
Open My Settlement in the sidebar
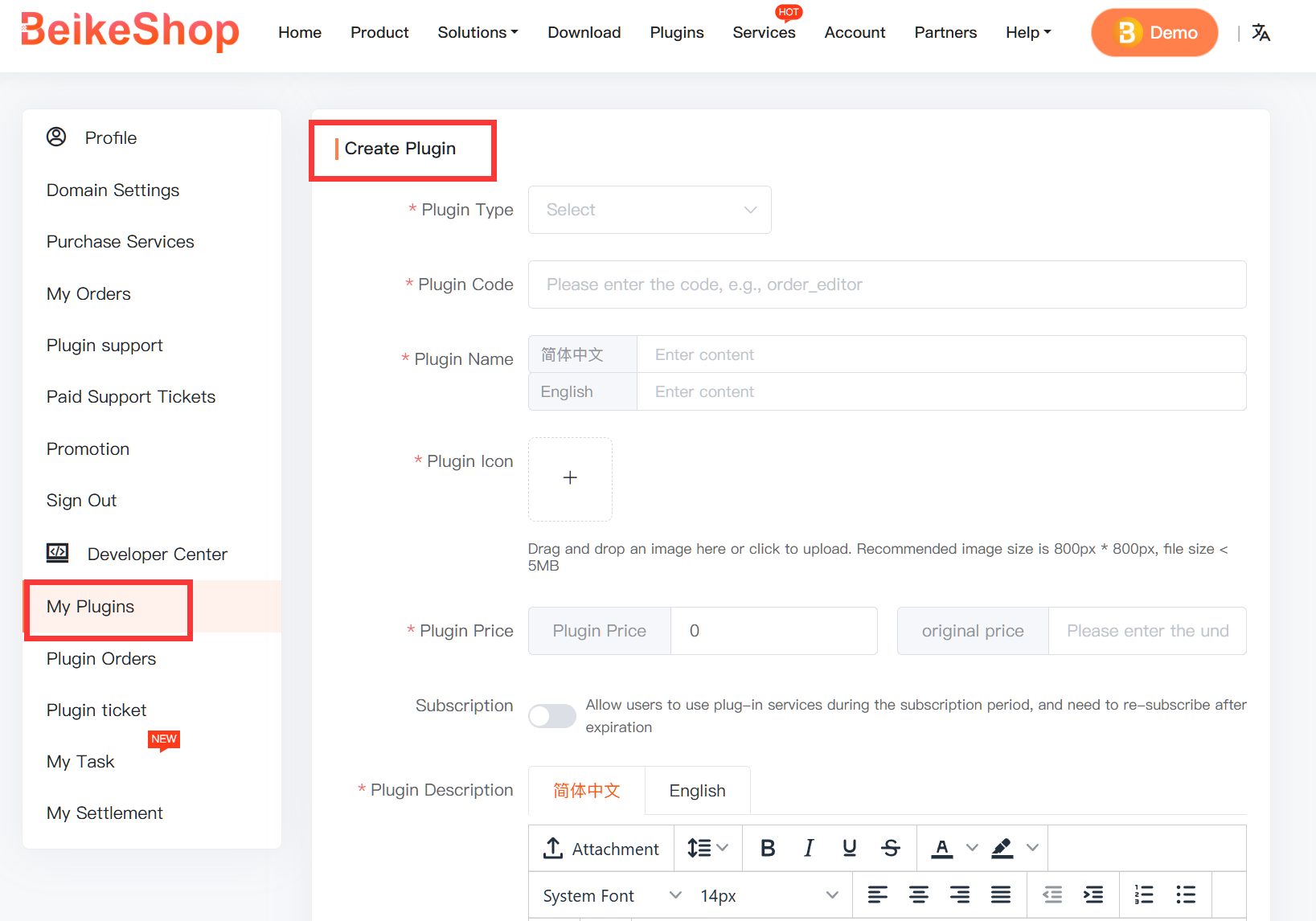(105, 813)
